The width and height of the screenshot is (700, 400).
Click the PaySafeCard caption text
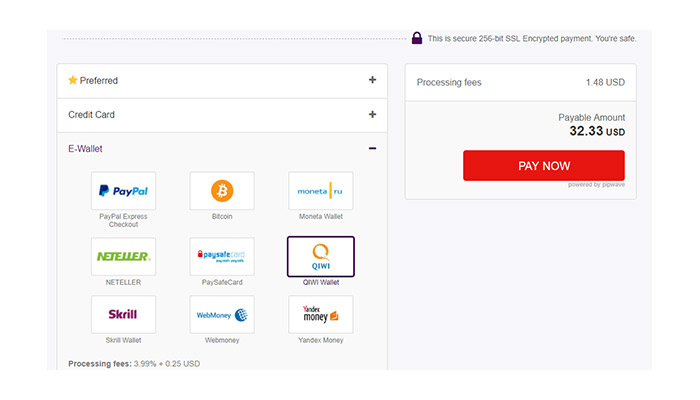click(222, 282)
